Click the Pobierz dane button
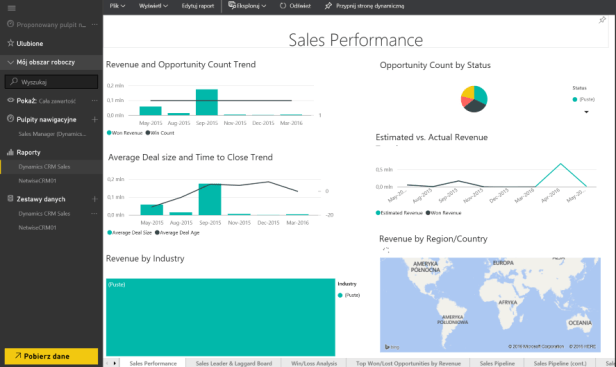616x367 pixels. pos(51,356)
